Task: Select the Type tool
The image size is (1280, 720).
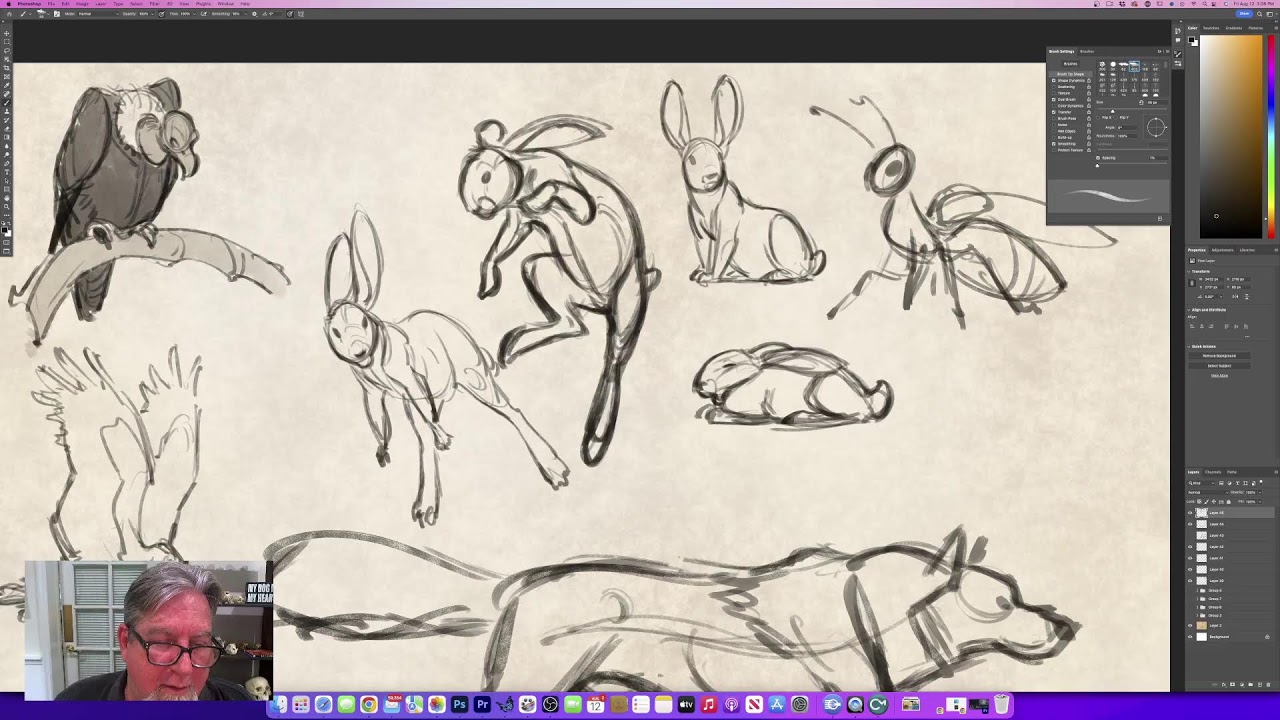Action: click(6, 171)
